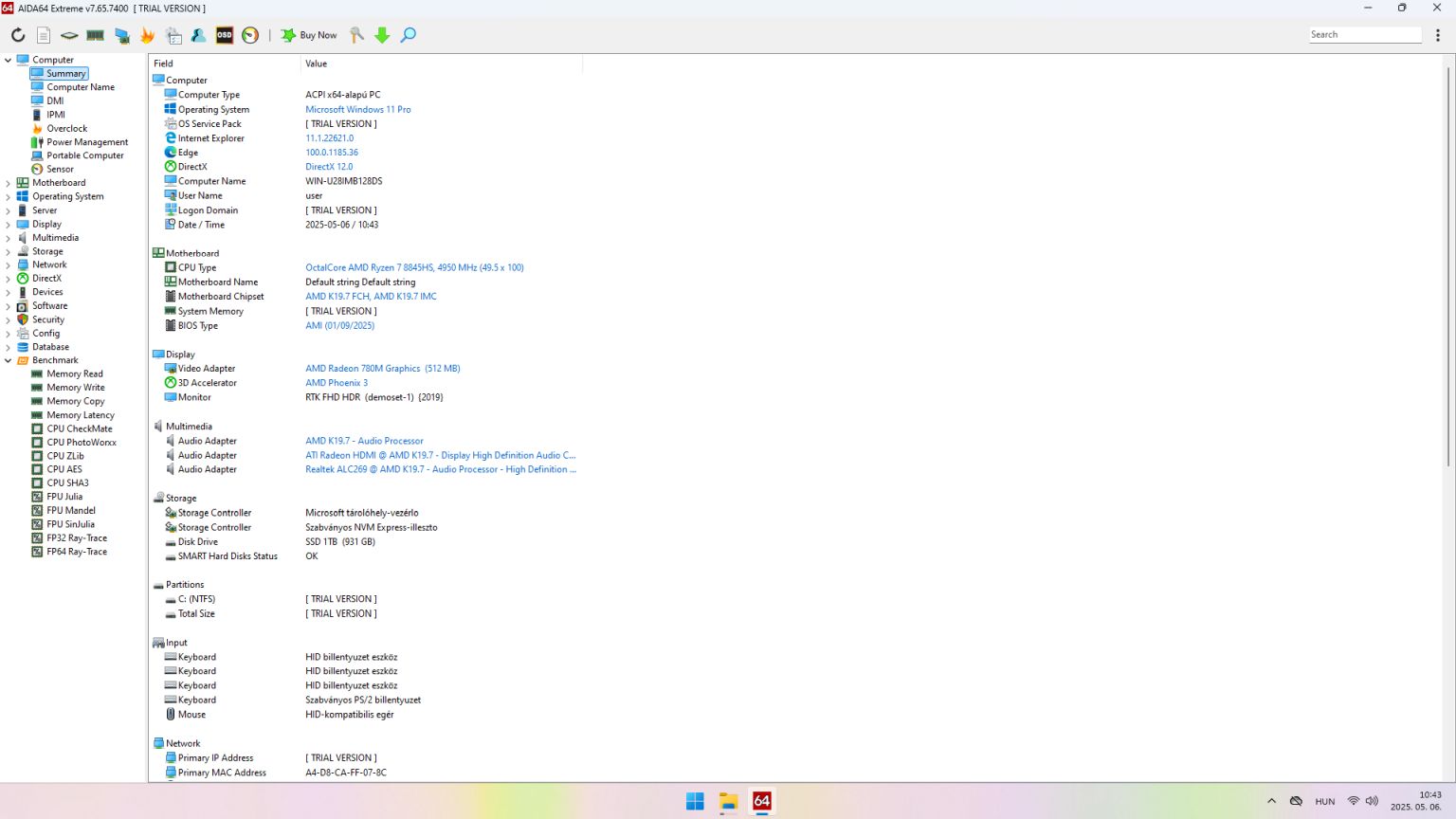Open the memory benchmark RAM icon
This screenshot has width=1456, height=819.
tap(96, 35)
